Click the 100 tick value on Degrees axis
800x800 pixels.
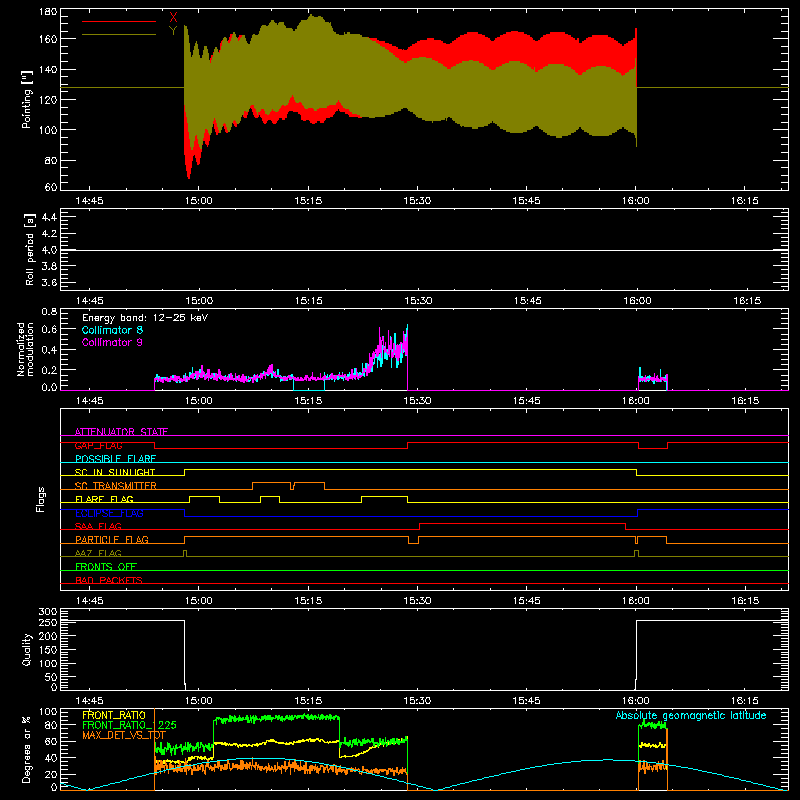point(48,712)
